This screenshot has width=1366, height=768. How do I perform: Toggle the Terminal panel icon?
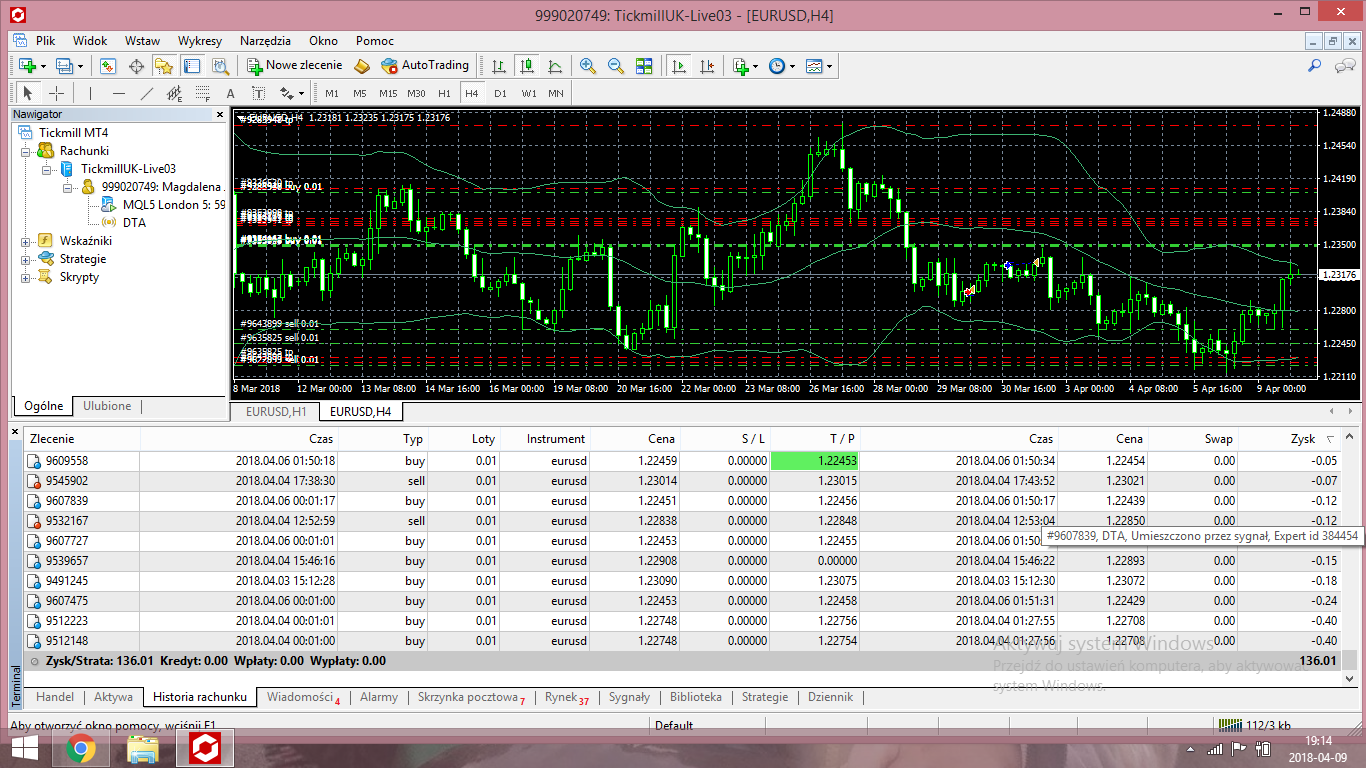click(x=192, y=66)
